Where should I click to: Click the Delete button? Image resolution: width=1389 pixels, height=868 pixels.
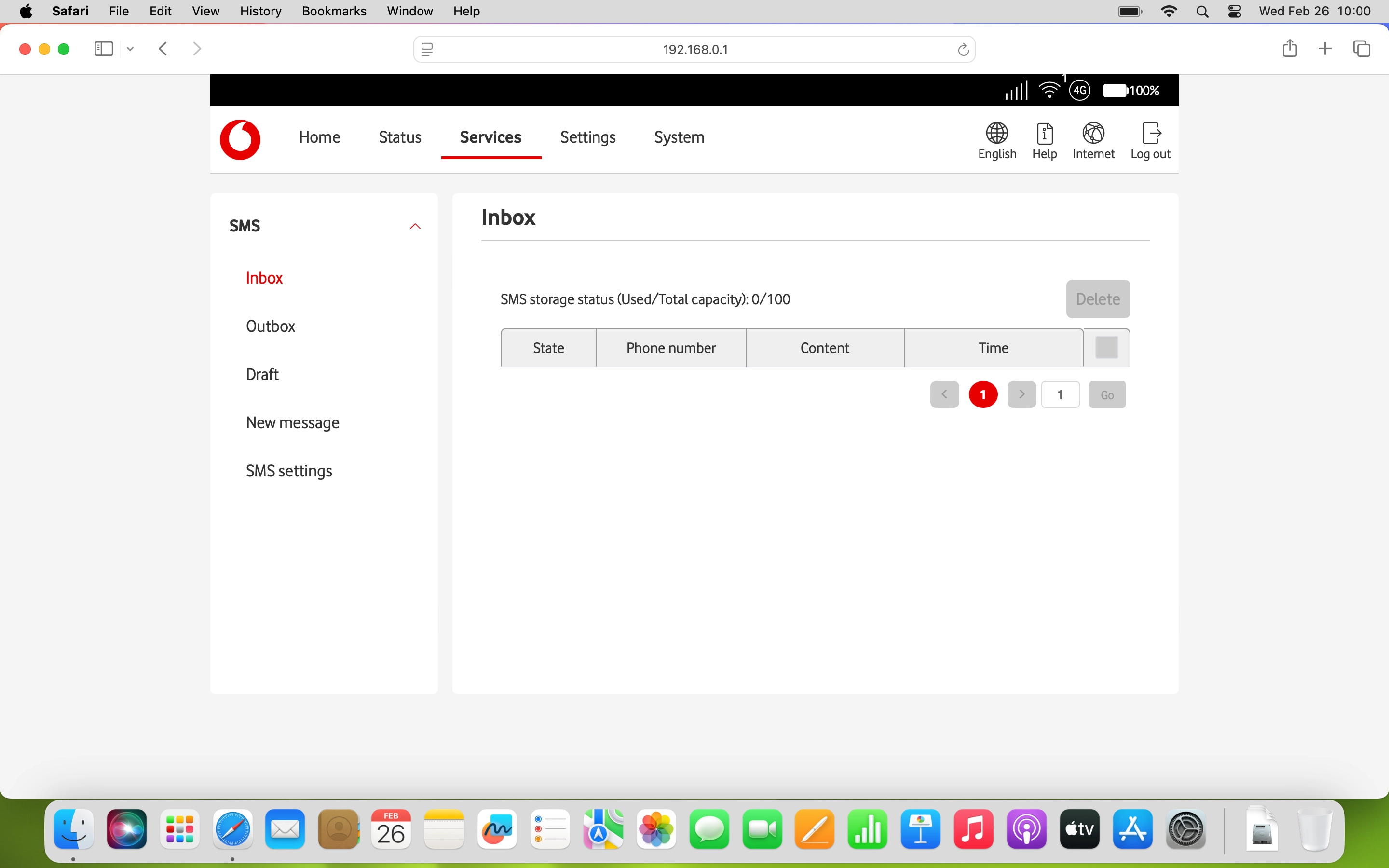1097,299
